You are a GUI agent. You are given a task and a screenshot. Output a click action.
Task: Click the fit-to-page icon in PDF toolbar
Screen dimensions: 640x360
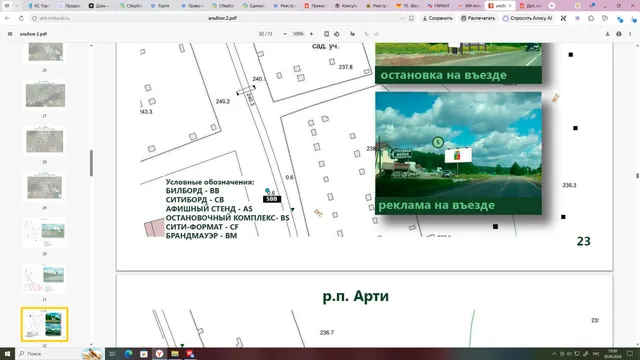[326, 34]
